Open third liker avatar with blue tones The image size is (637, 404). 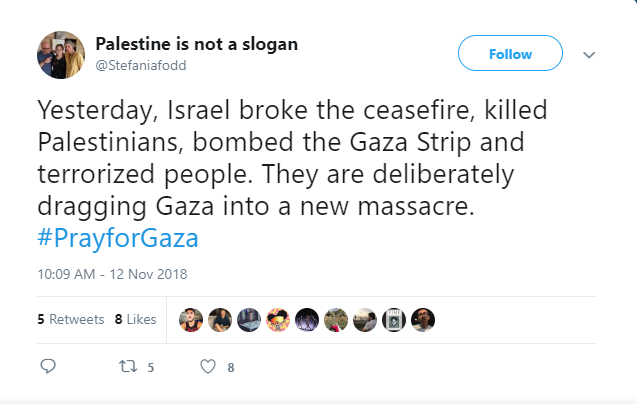(249, 320)
